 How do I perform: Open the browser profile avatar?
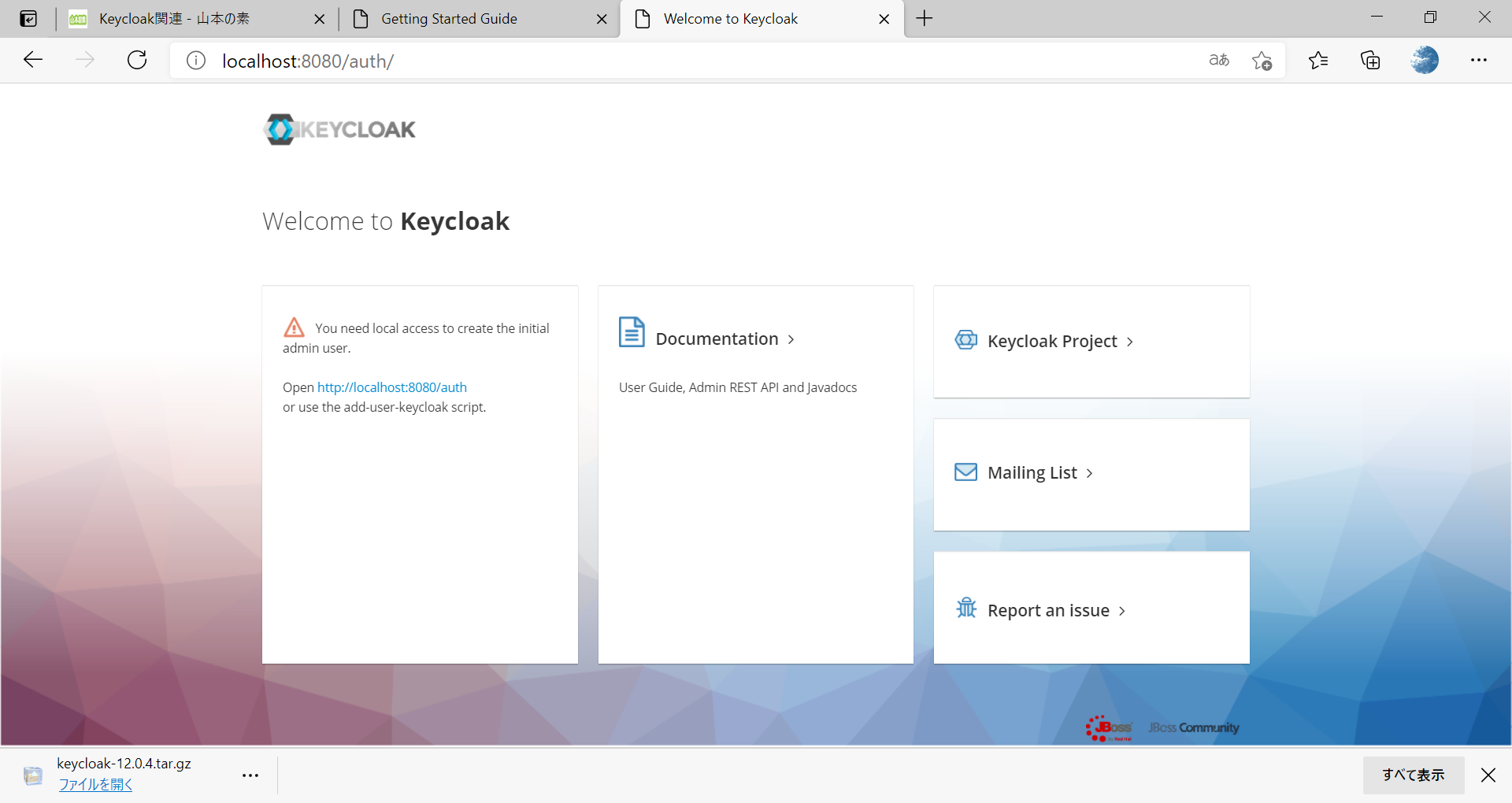click(1425, 60)
